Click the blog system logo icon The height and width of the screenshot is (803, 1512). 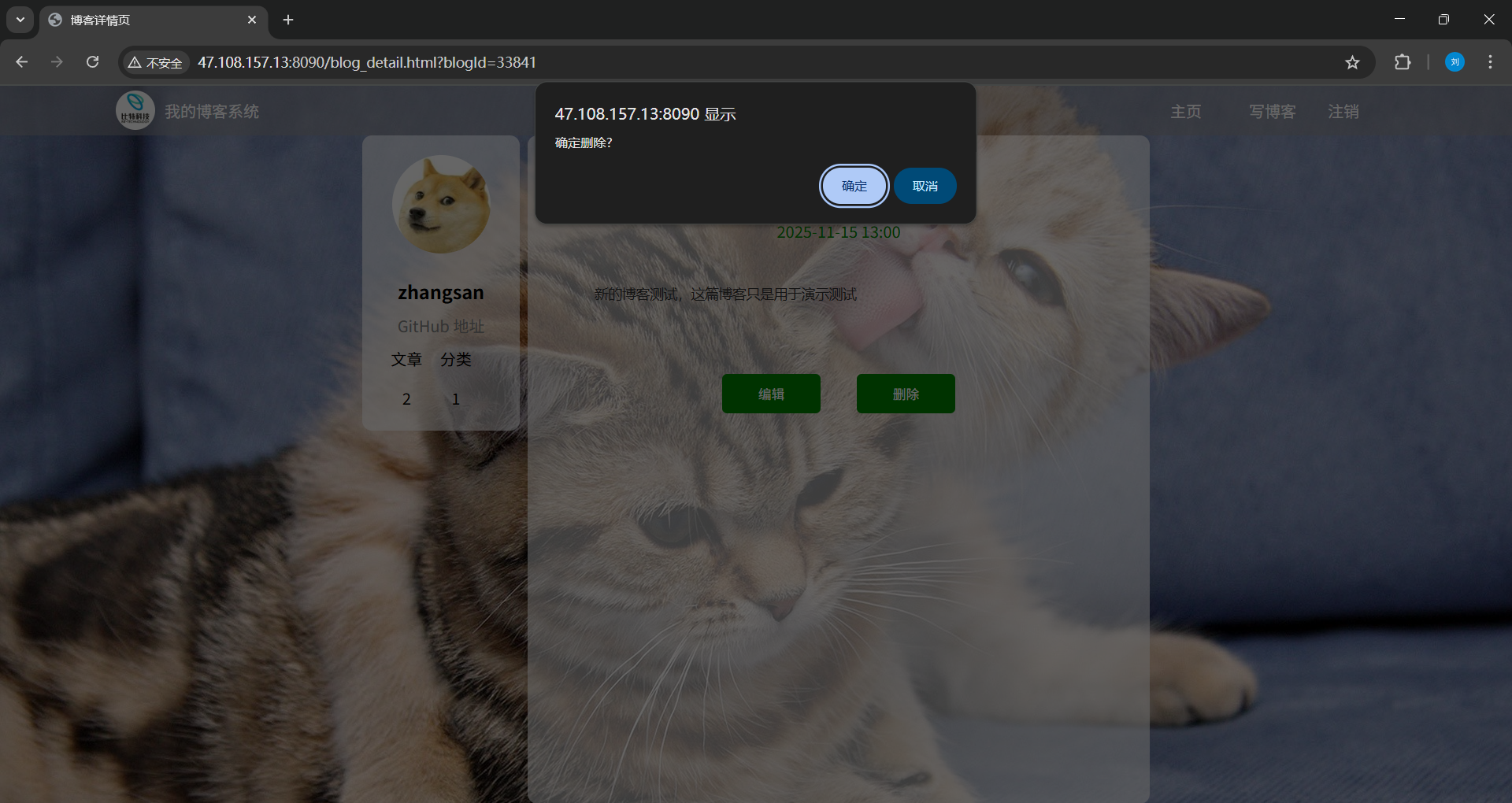tap(135, 110)
